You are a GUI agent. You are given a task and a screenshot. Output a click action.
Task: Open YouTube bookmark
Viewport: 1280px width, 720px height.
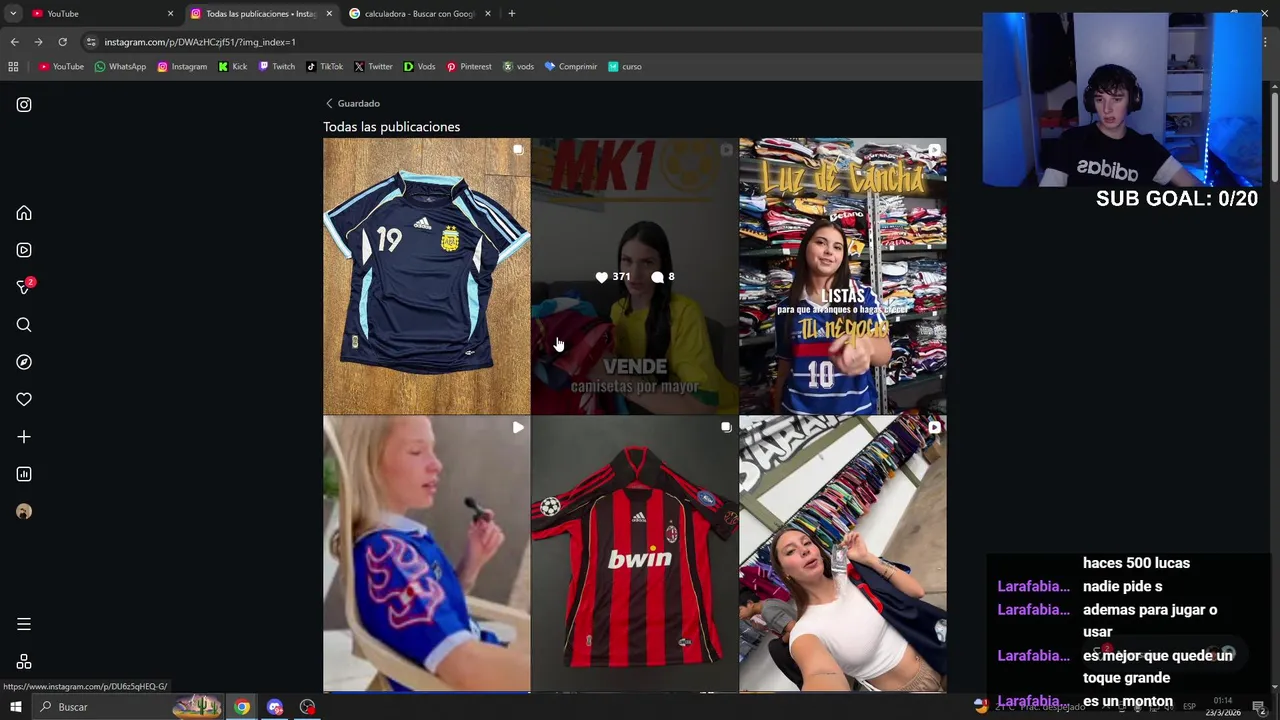[61, 66]
